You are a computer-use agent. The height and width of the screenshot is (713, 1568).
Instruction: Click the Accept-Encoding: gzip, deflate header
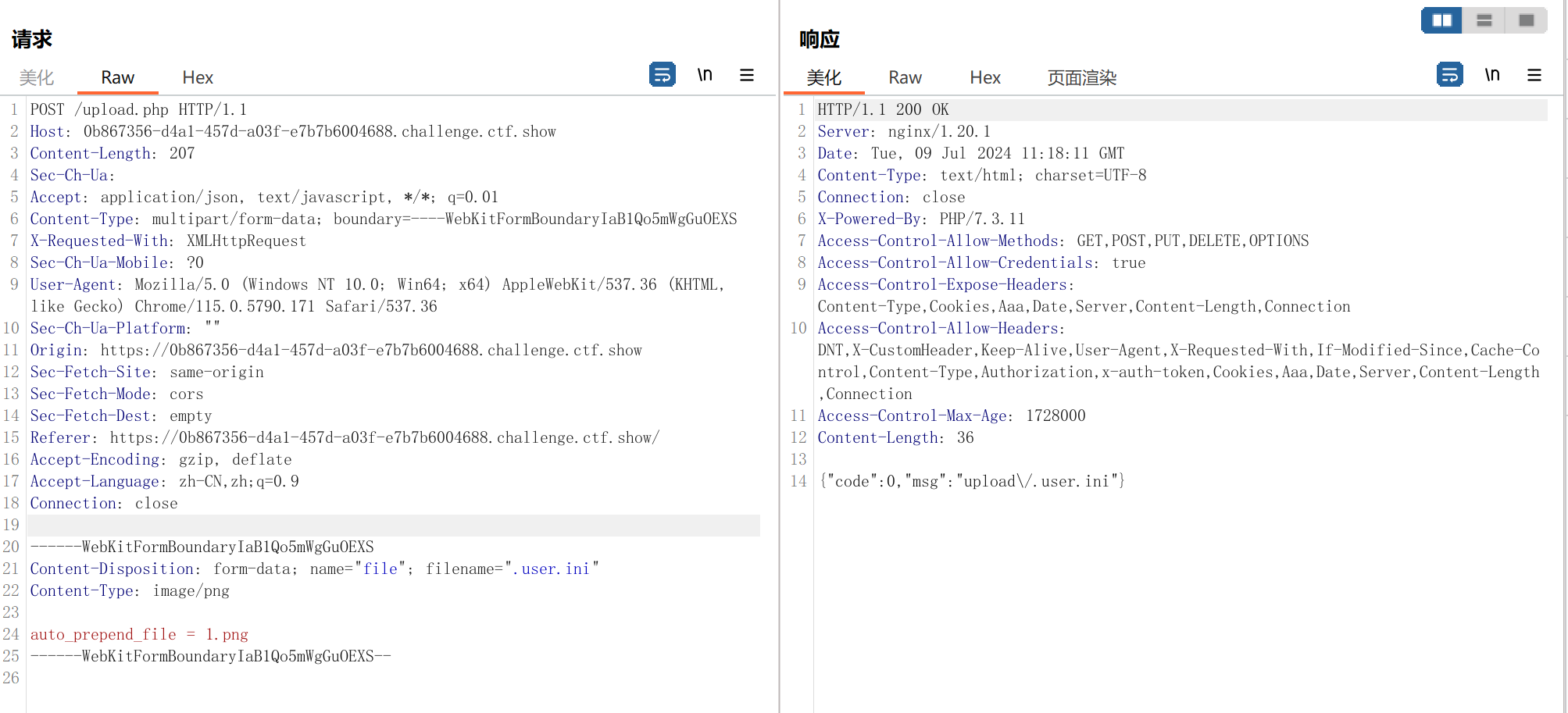(161, 459)
